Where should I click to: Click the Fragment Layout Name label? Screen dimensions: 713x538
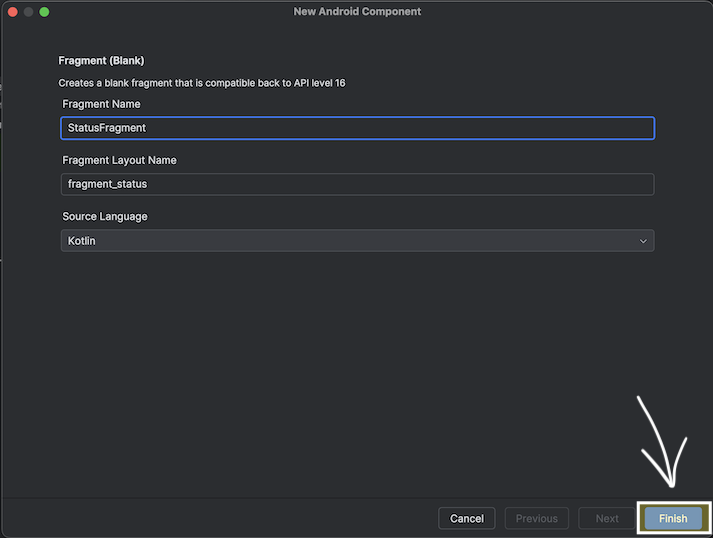119,160
